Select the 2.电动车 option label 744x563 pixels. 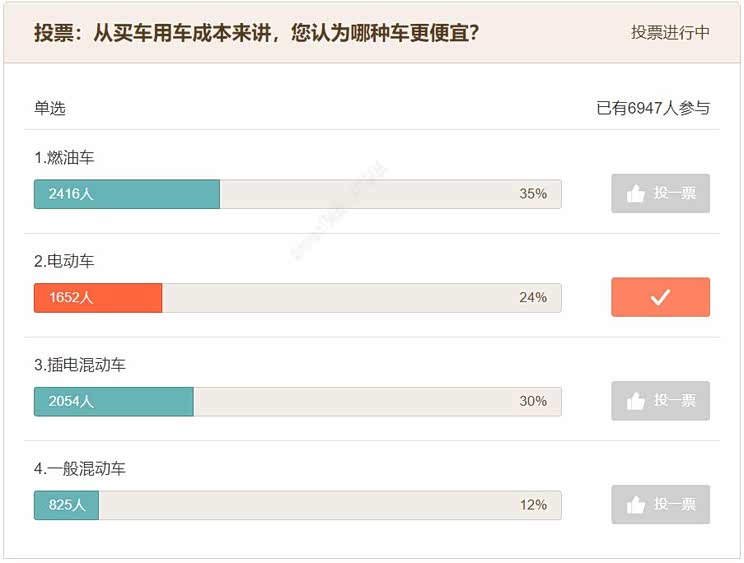tap(64, 262)
